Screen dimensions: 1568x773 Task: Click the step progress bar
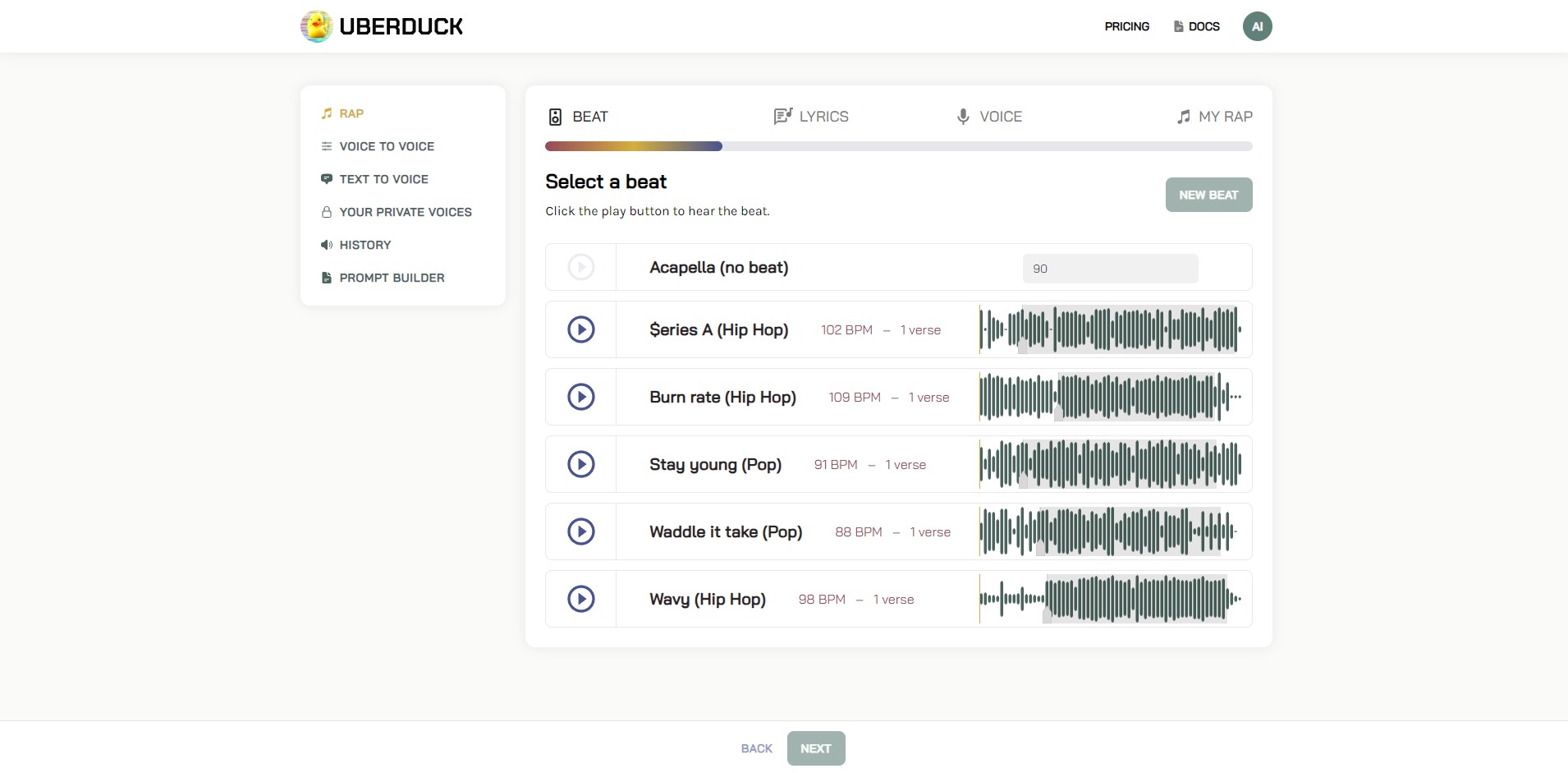[898, 146]
